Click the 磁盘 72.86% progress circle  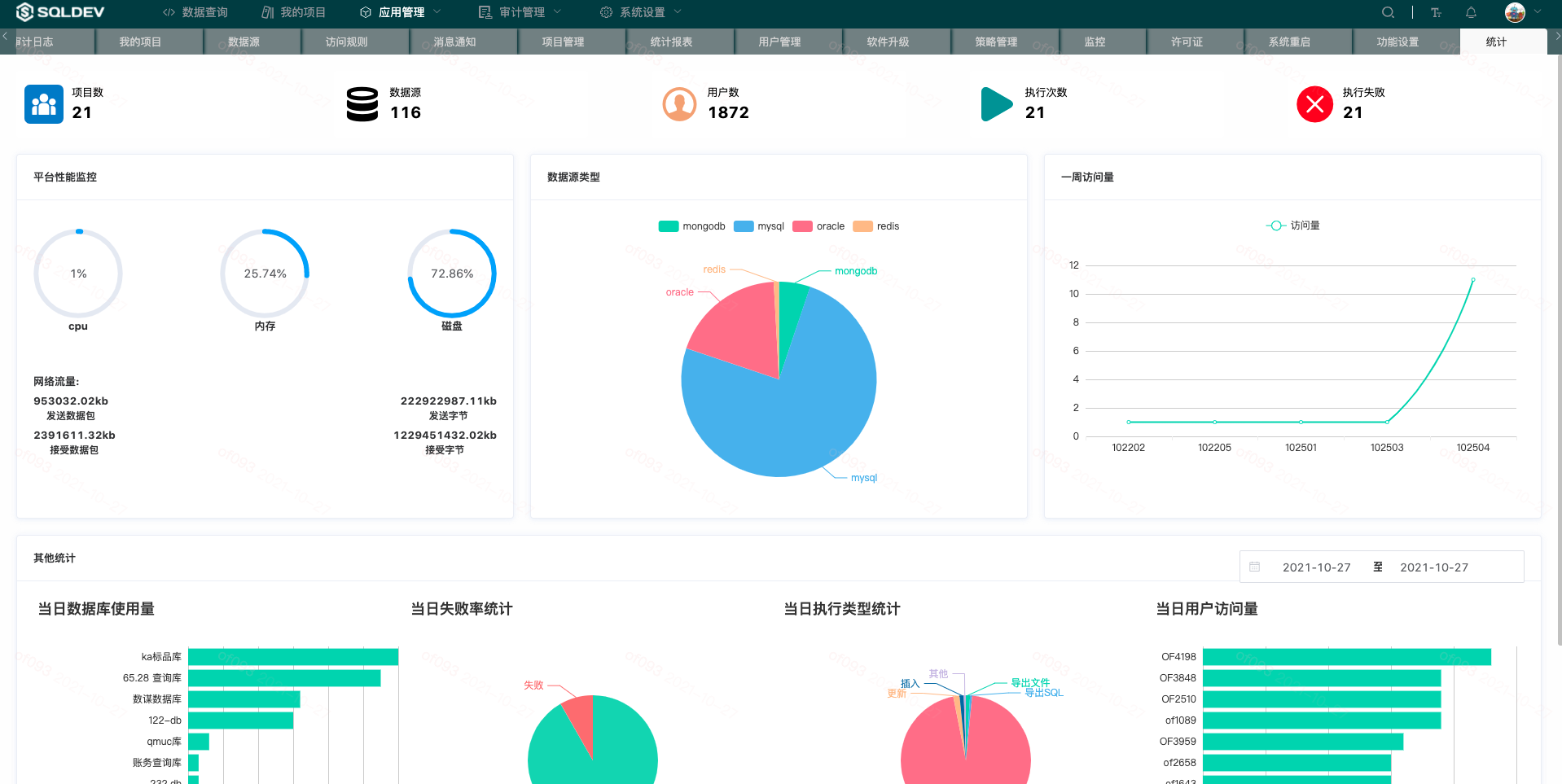[x=452, y=274]
